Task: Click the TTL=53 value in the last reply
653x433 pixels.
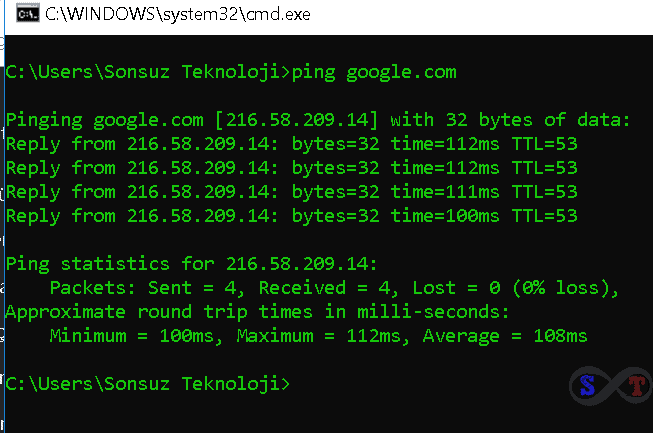Action: 545,215
